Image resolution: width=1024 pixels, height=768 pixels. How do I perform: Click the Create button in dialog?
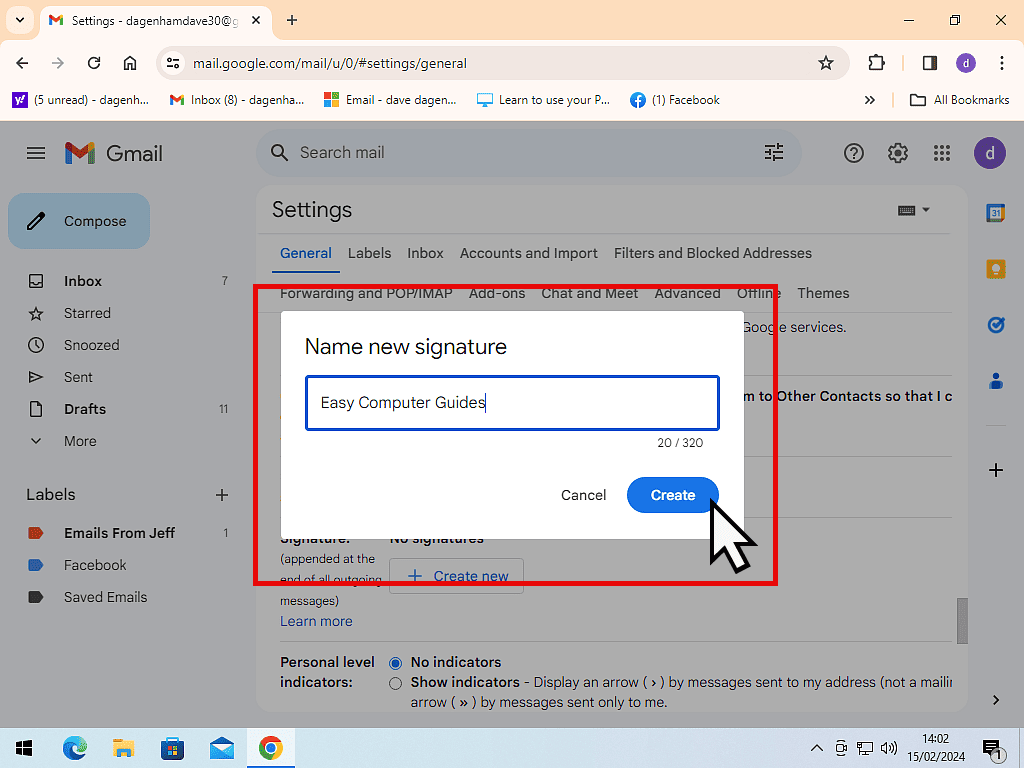click(672, 495)
